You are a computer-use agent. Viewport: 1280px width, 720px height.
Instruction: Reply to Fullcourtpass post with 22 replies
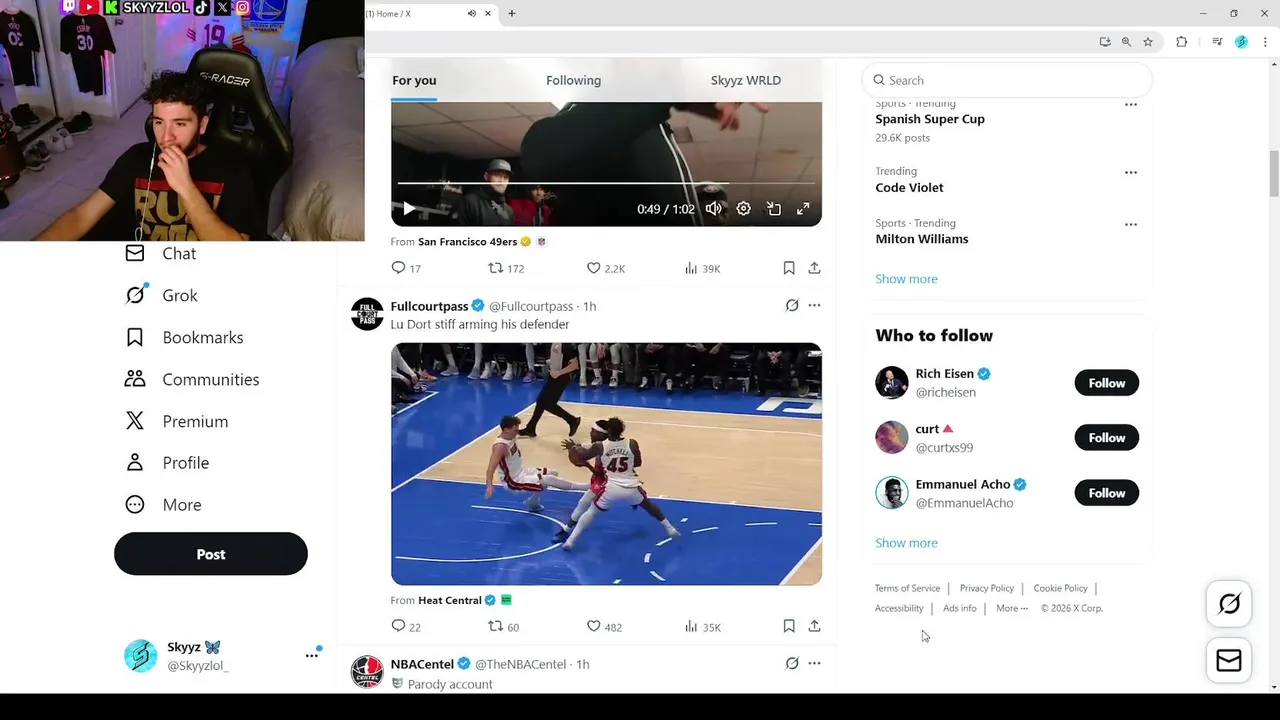point(406,627)
